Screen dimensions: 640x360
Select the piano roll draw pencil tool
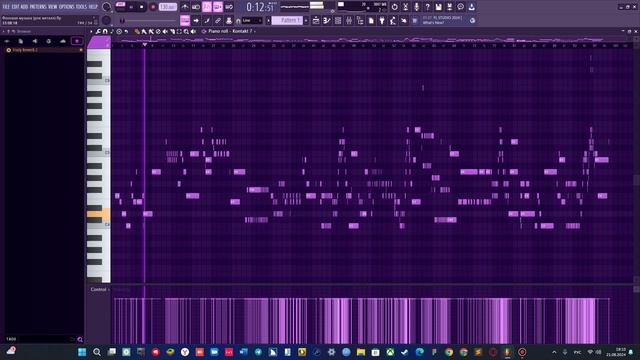tap(137, 31)
